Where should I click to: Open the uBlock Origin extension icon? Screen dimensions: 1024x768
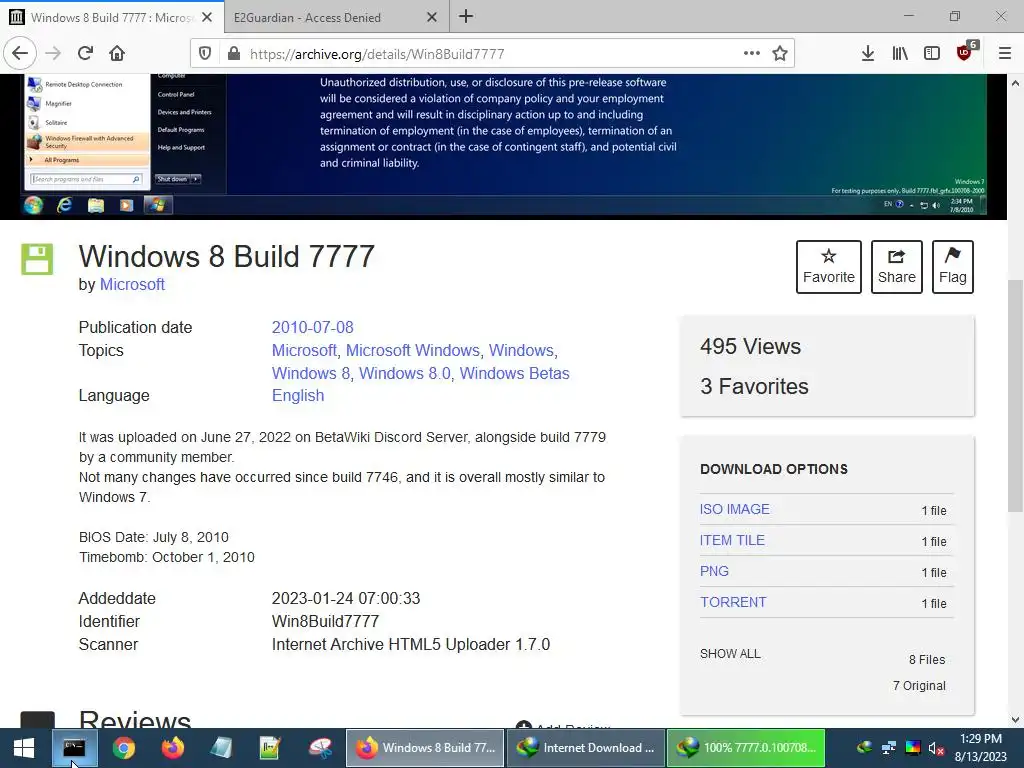(x=965, y=52)
